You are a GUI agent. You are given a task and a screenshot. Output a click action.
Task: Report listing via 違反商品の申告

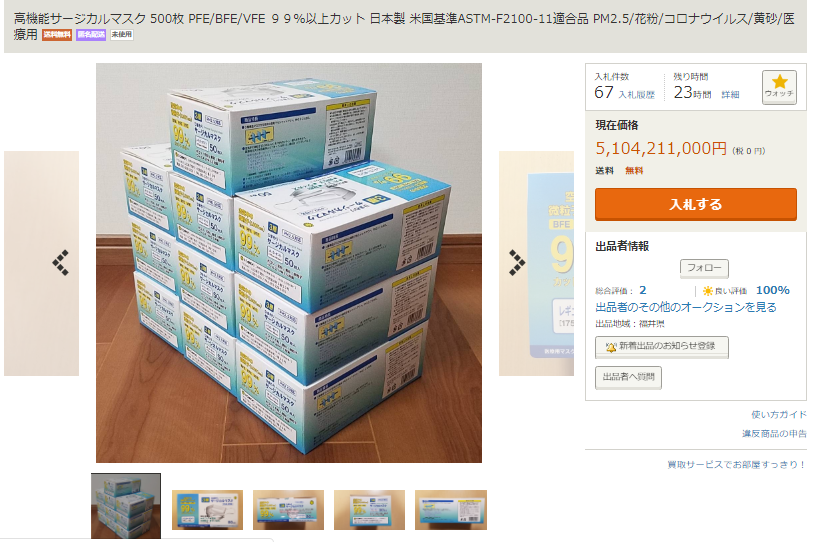[x=774, y=433]
